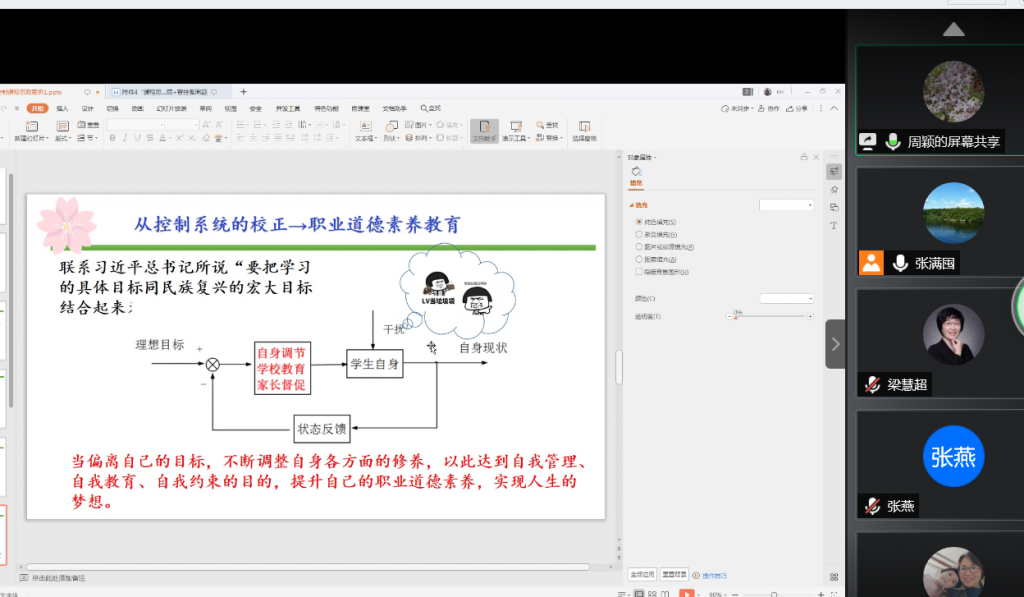Start slideshow with the orange play button
Screen dimensions: 1024x597
click(687, 593)
